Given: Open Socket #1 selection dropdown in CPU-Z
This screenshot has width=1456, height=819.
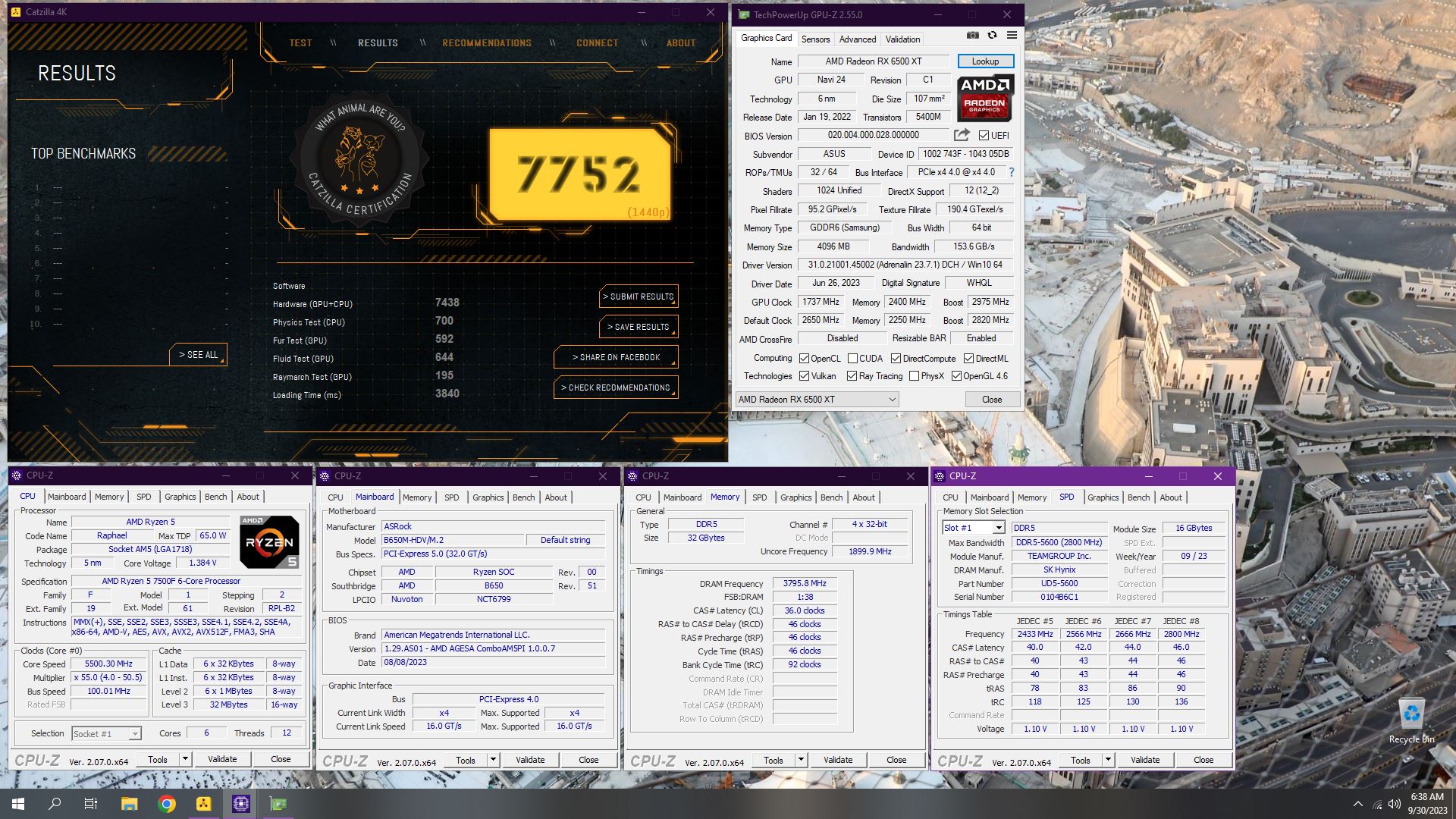Looking at the screenshot, I should (x=106, y=733).
